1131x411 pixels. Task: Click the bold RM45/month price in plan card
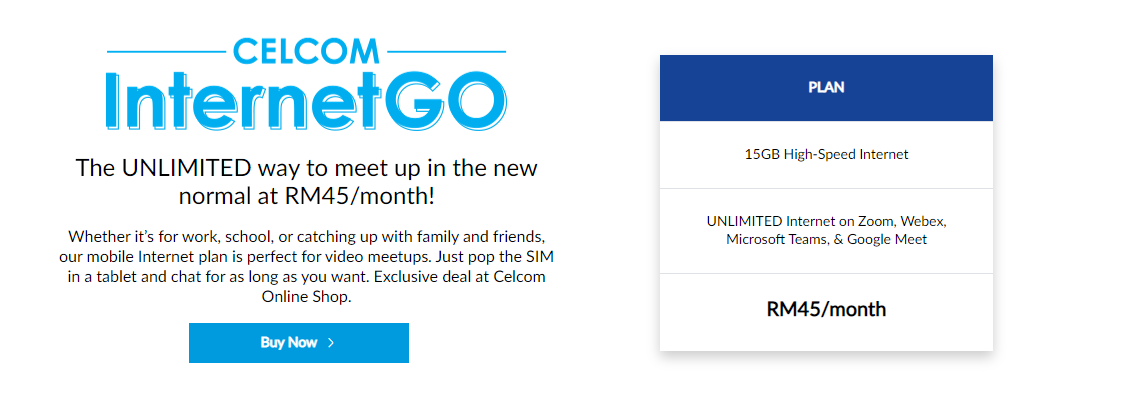826,309
